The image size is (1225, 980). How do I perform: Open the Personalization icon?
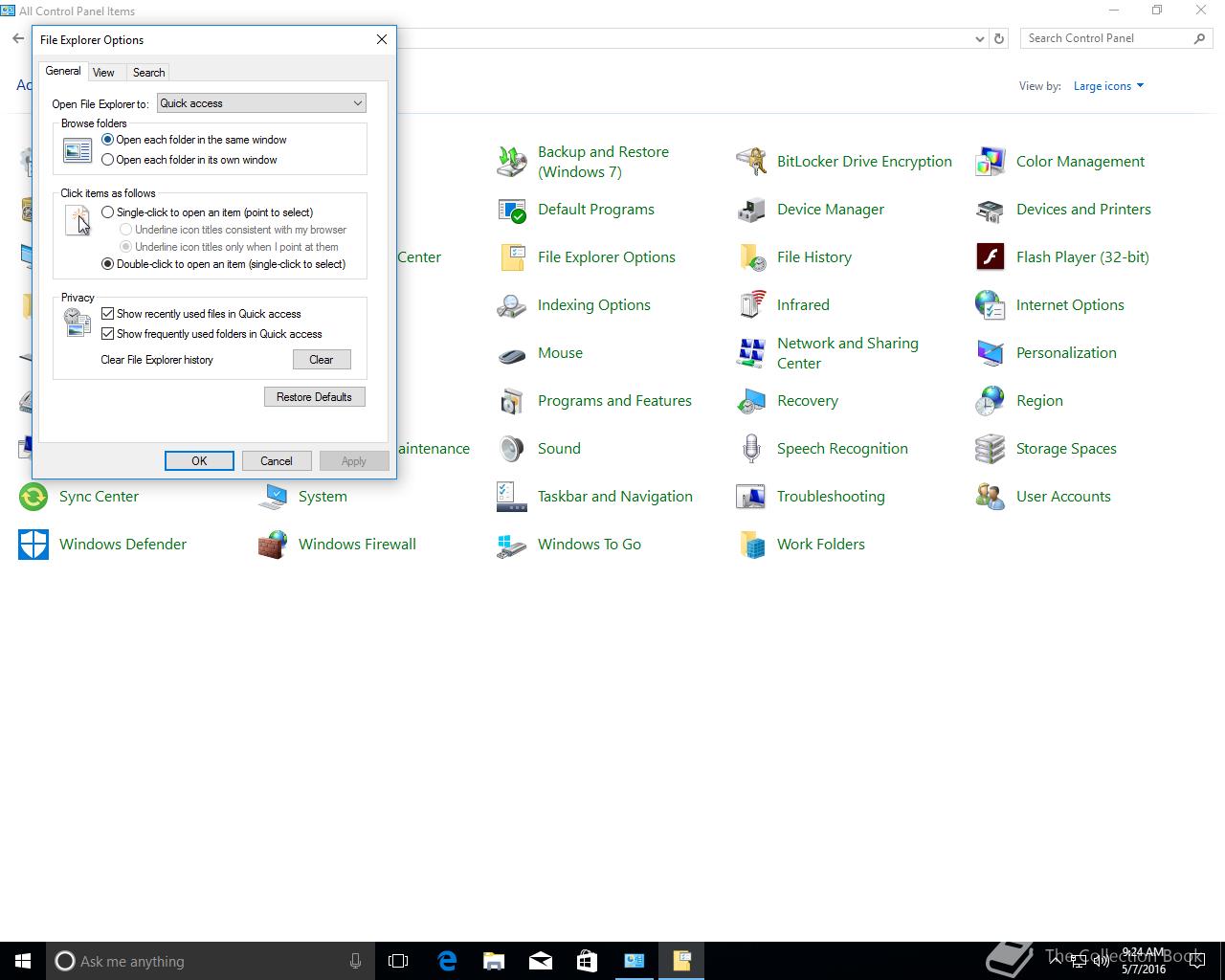click(x=991, y=353)
